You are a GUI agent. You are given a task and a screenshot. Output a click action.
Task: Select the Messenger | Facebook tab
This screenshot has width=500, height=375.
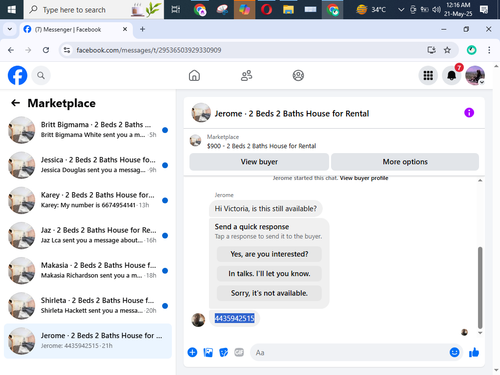coord(76,29)
